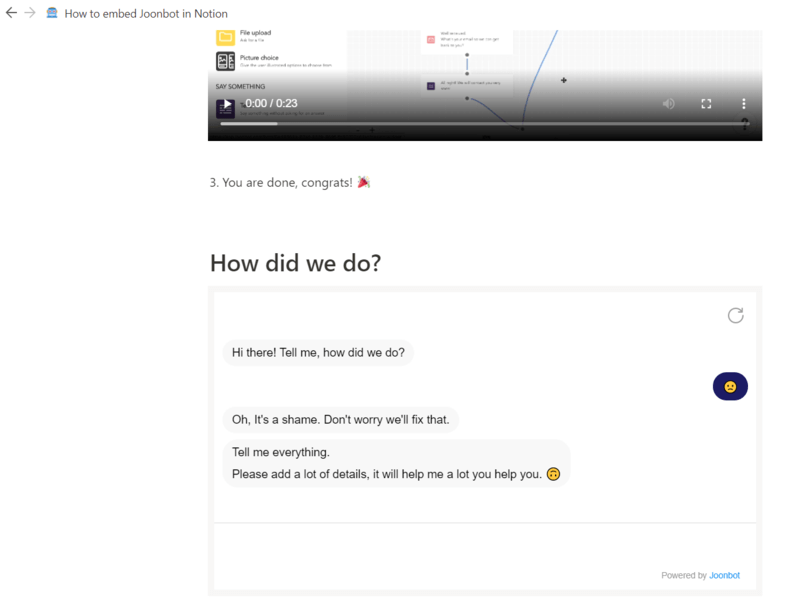Mute the video volume
The image size is (800, 616).
668,104
